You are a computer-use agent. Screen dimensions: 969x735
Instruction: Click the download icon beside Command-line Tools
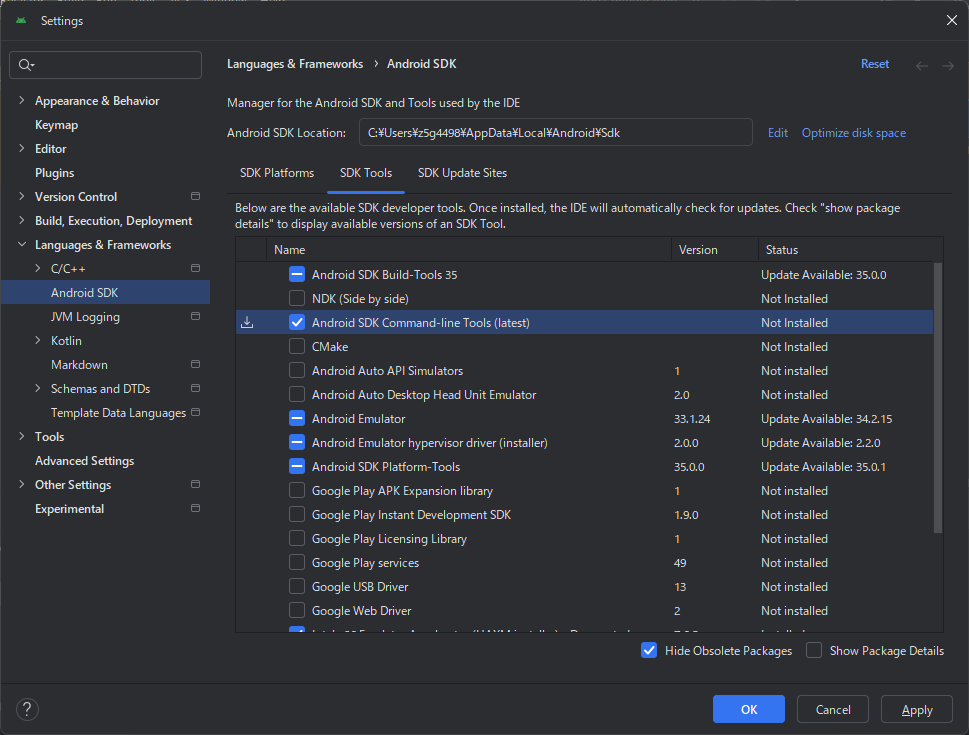[247, 322]
